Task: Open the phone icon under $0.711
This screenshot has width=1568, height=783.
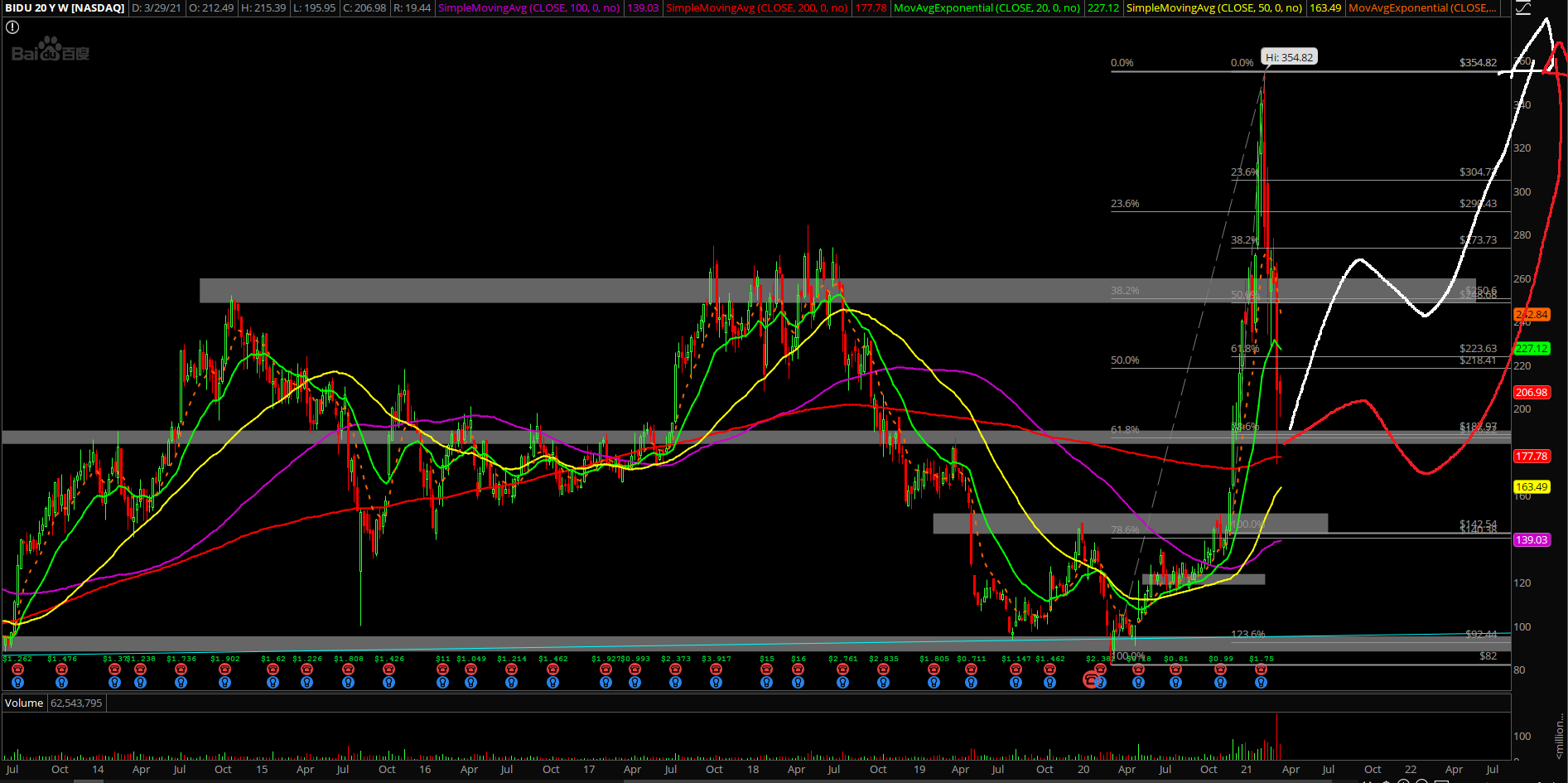Action: coord(971,670)
